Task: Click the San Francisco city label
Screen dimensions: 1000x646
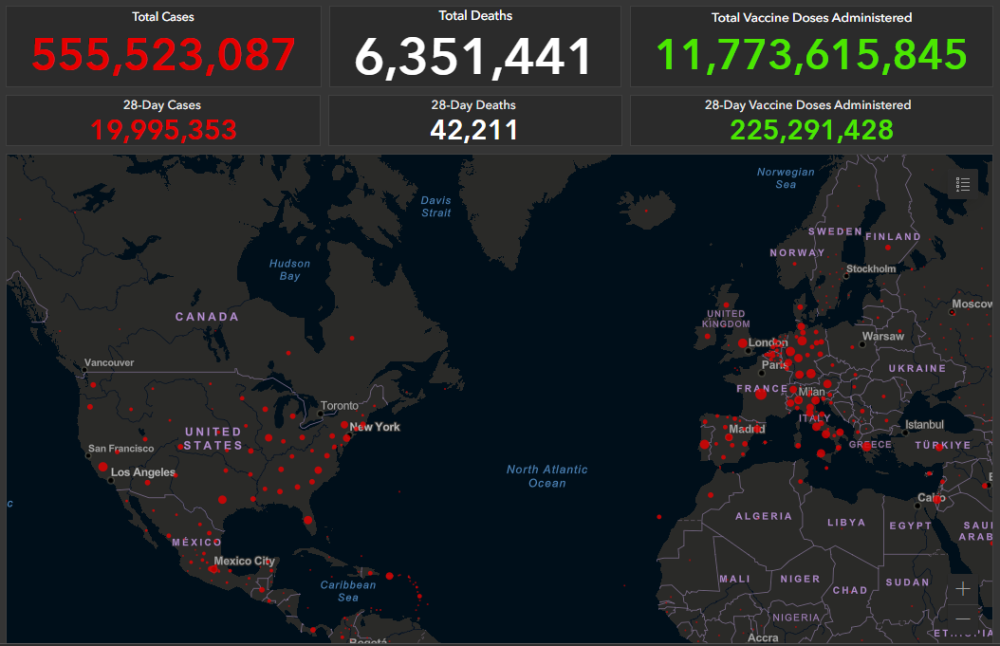Action: [121, 448]
